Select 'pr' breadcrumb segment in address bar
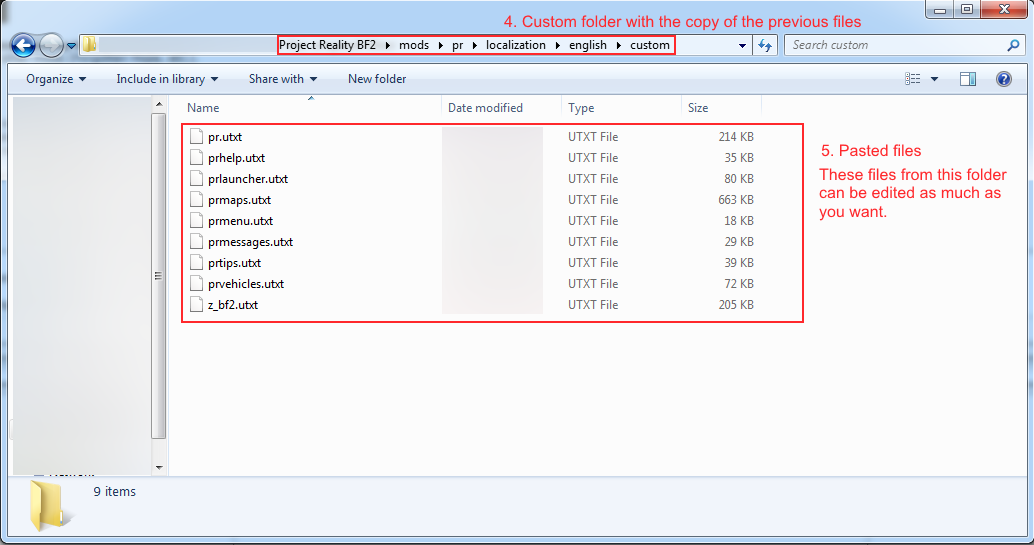 tap(458, 45)
